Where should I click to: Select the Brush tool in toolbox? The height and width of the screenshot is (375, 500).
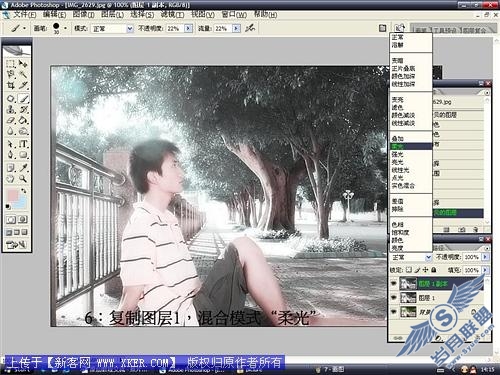[23, 99]
